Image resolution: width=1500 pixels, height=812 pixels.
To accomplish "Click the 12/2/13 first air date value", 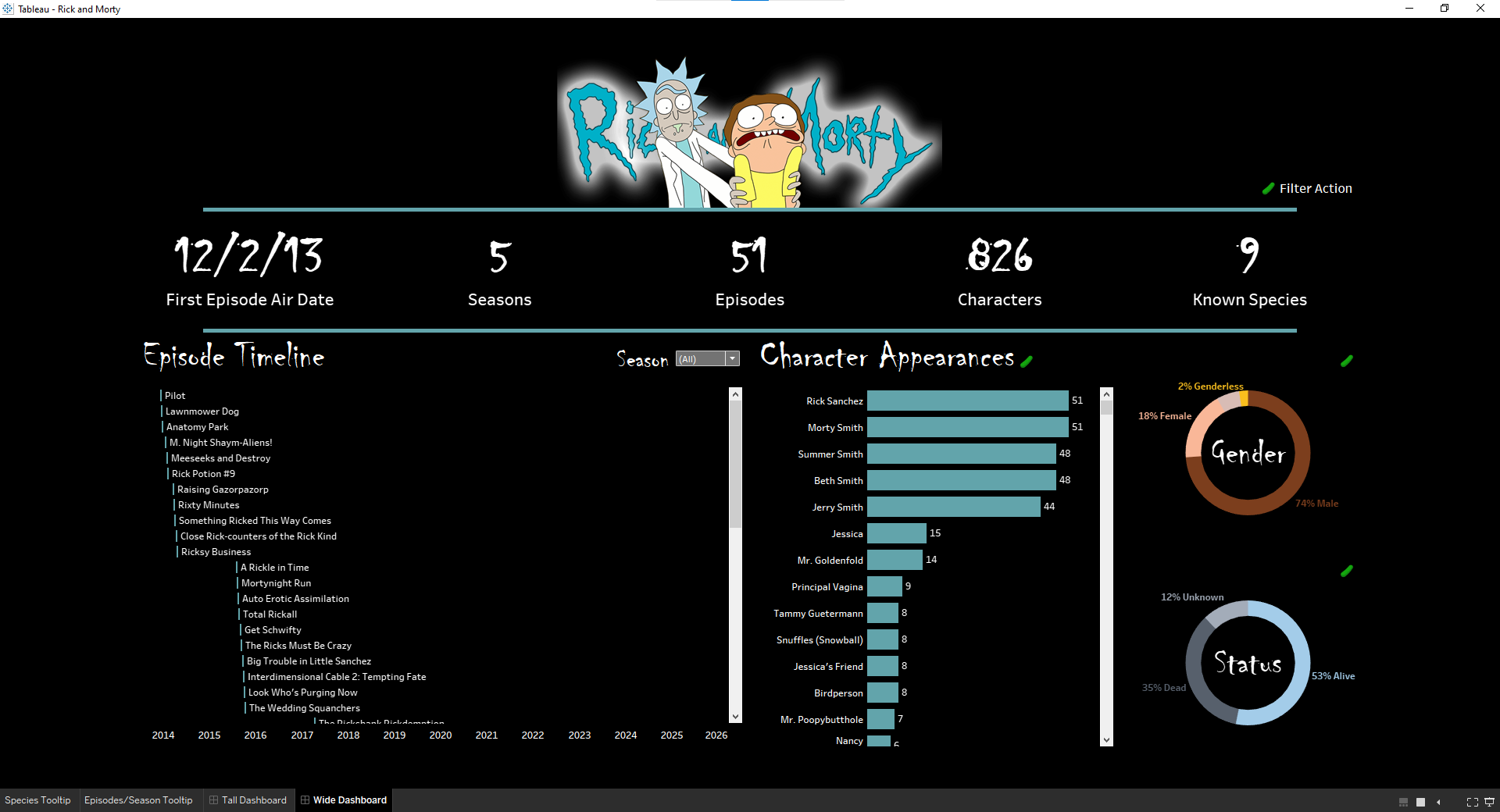I will (249, 255).
